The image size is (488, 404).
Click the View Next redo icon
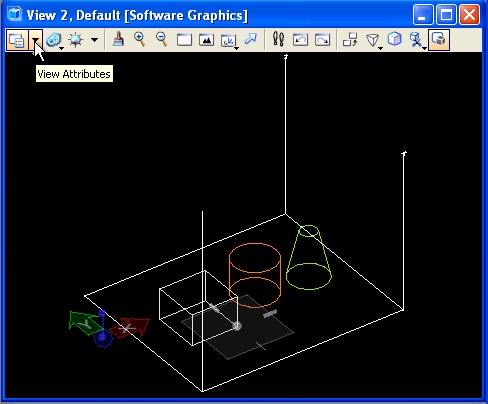(x=322, y=40)
